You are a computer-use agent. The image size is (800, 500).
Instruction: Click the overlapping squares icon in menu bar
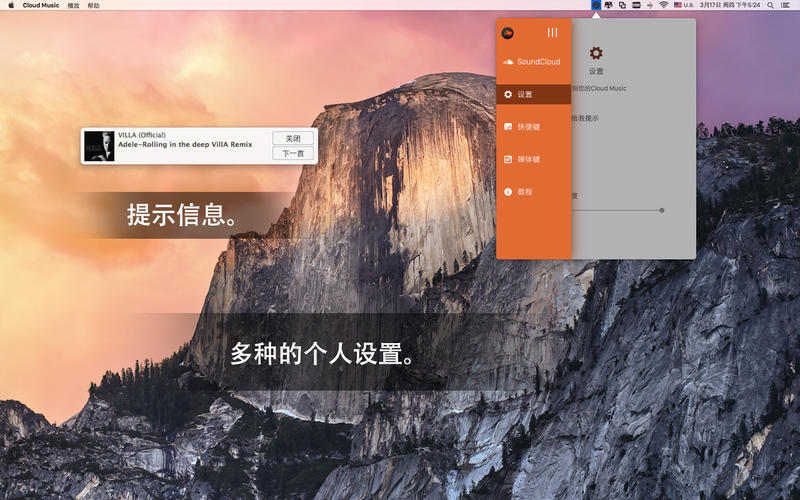pos(622,5)
